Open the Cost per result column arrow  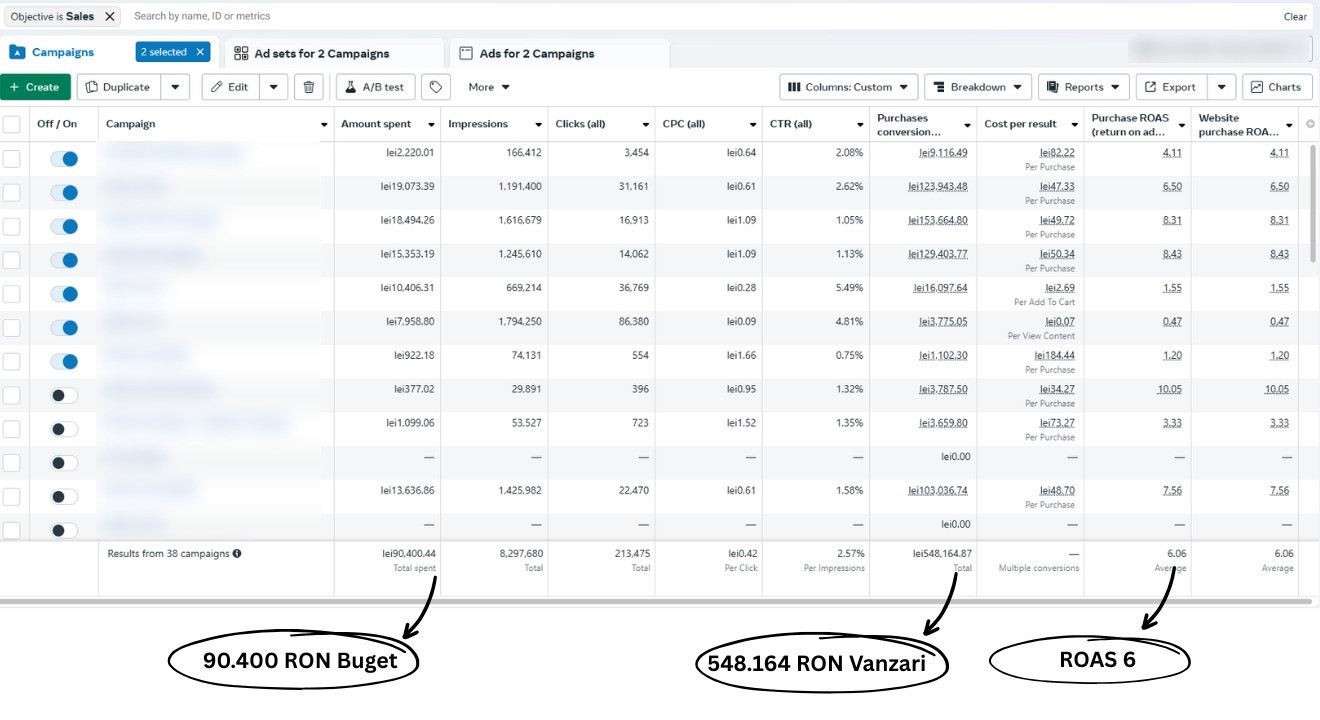1074,125
